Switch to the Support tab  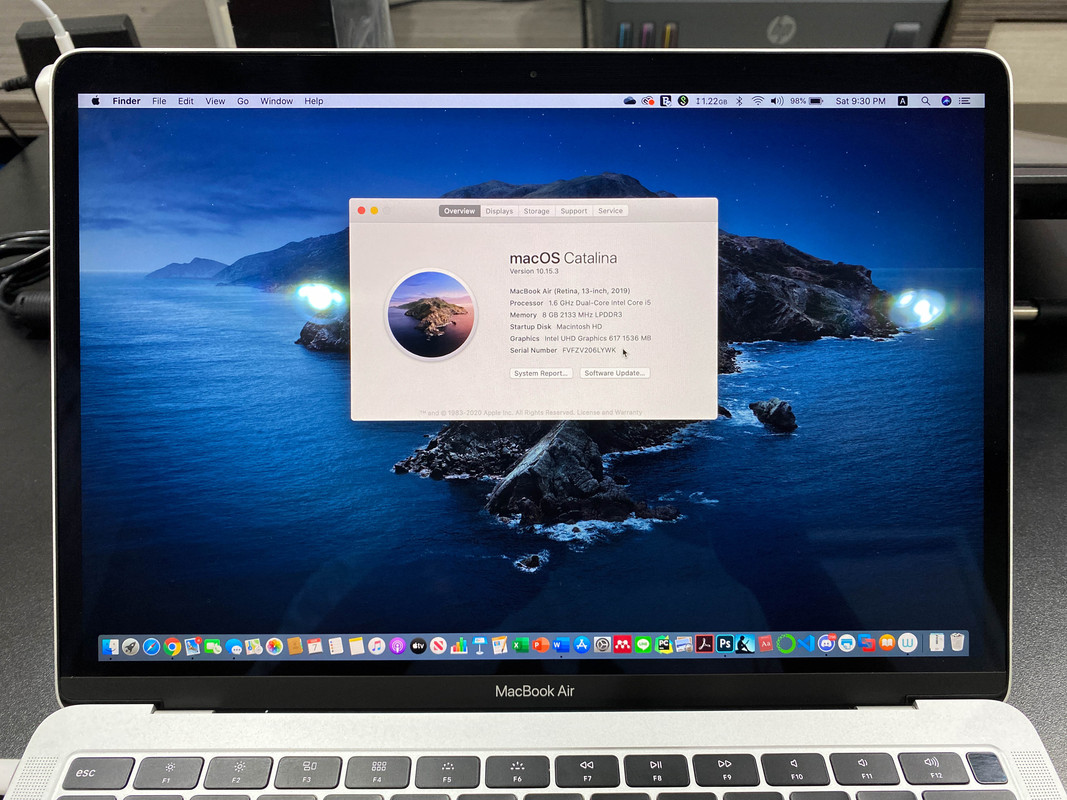[574, 211]
